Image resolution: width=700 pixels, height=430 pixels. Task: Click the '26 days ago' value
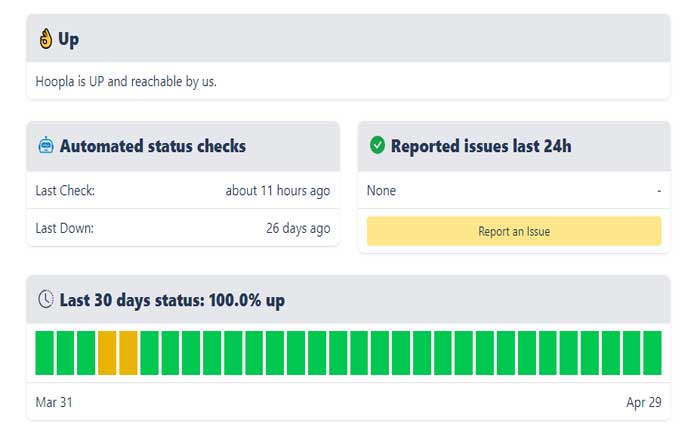pos(298,228)
